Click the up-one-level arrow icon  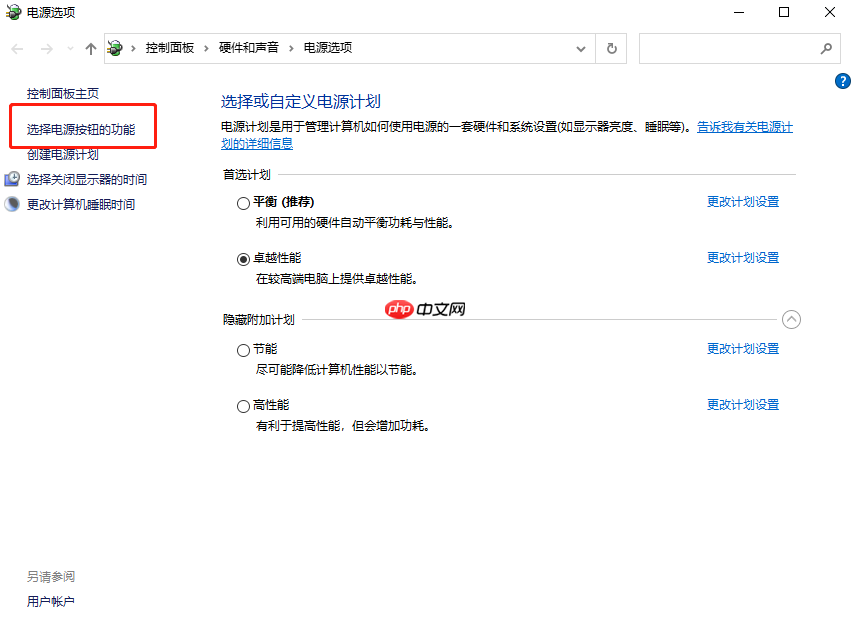tap(90, 47)
